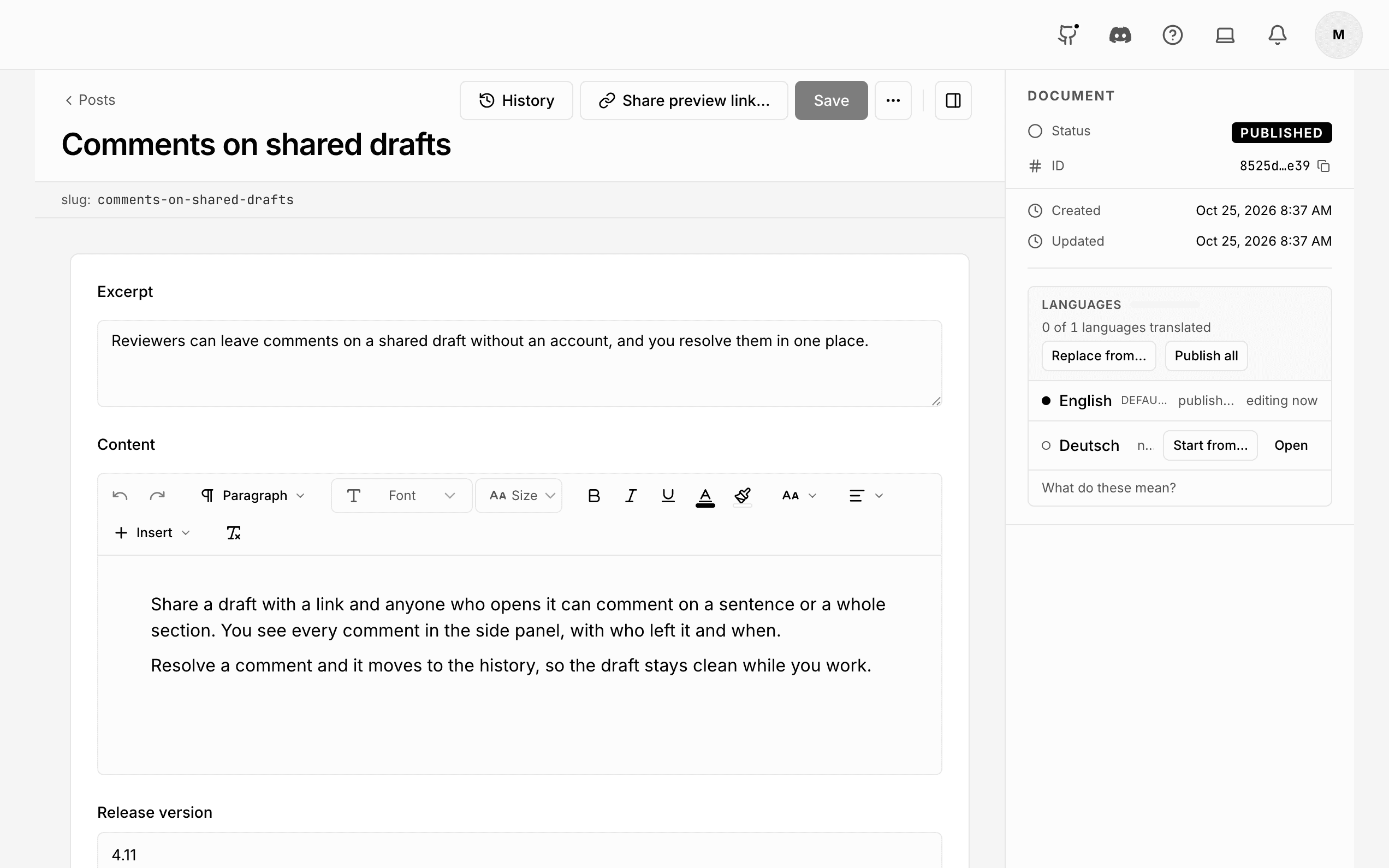Click the Release version field
Viewport: 1389px width, 868px height.
[x=519, y=850]
